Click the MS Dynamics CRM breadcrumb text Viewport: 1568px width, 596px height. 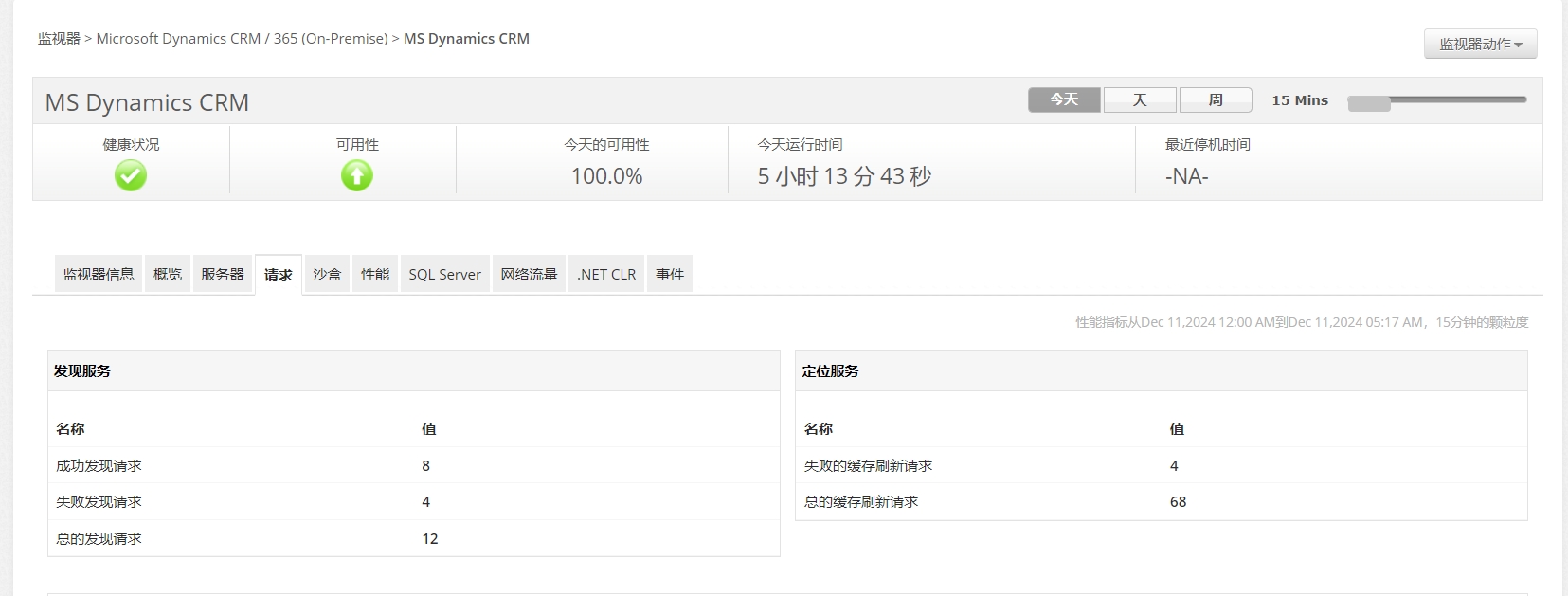pos(466,39)
